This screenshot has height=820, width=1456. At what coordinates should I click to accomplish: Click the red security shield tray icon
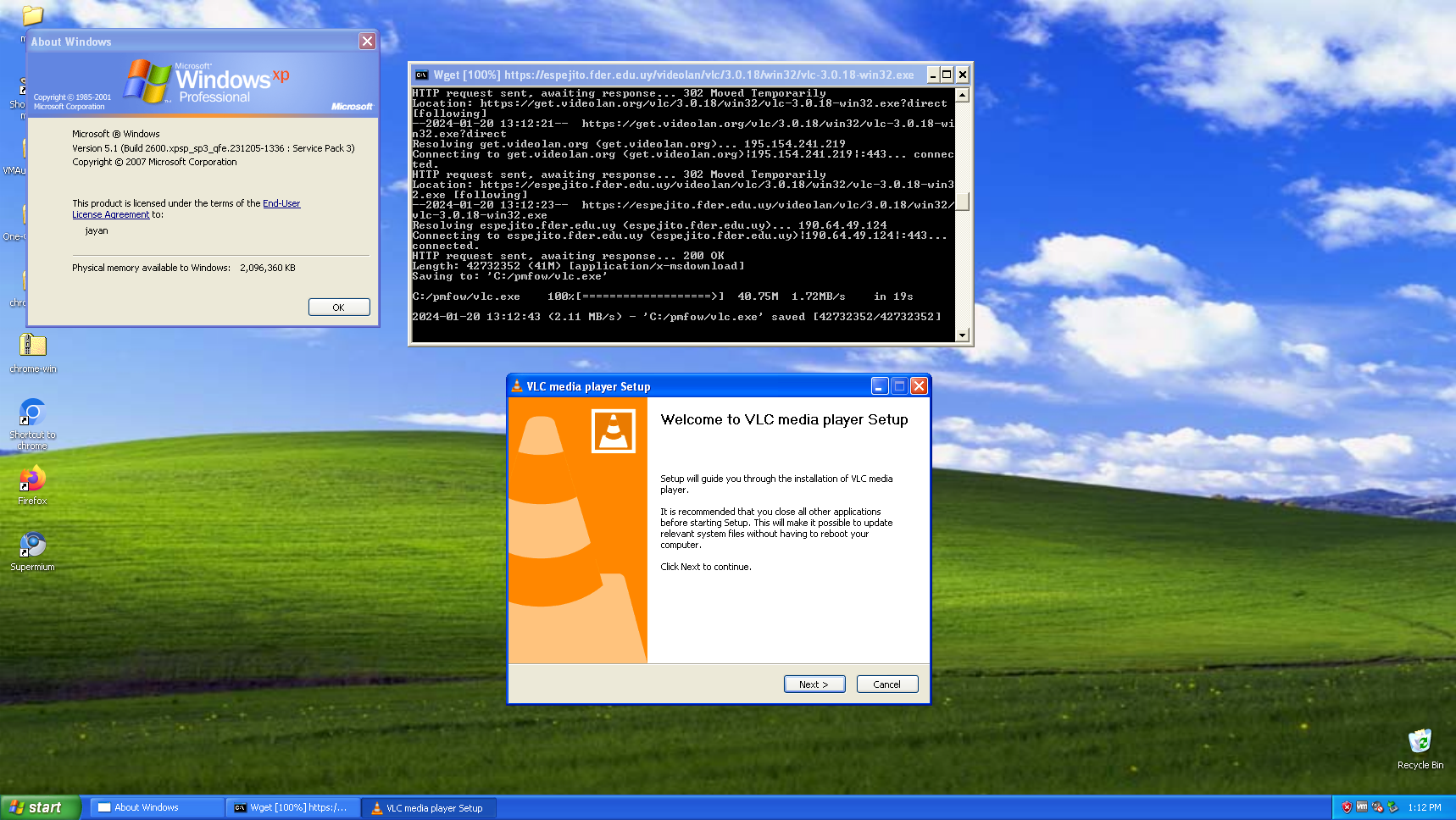click(x=1347, y=807)
